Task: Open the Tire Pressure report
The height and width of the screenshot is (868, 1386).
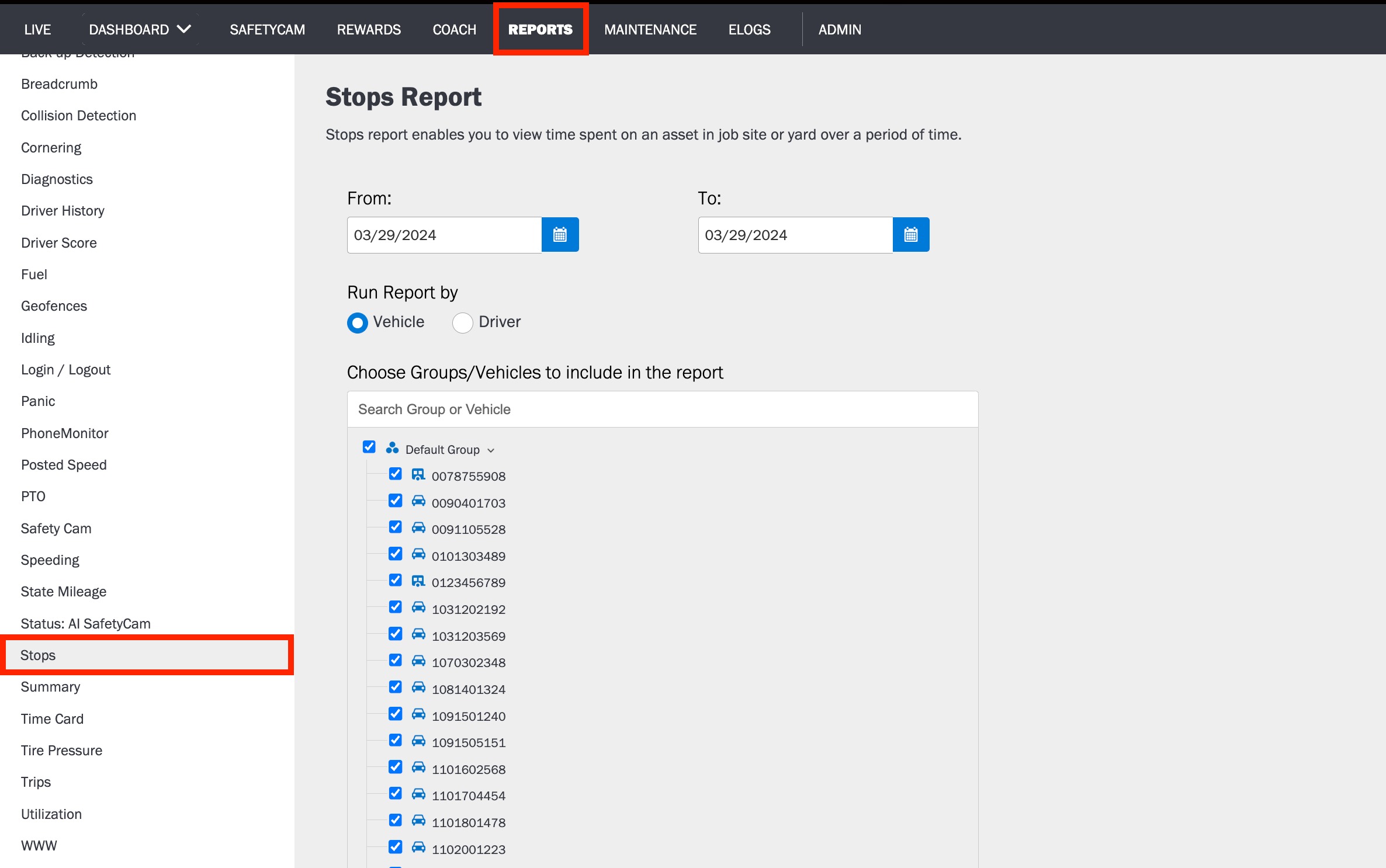Action: tap(62, 751)
